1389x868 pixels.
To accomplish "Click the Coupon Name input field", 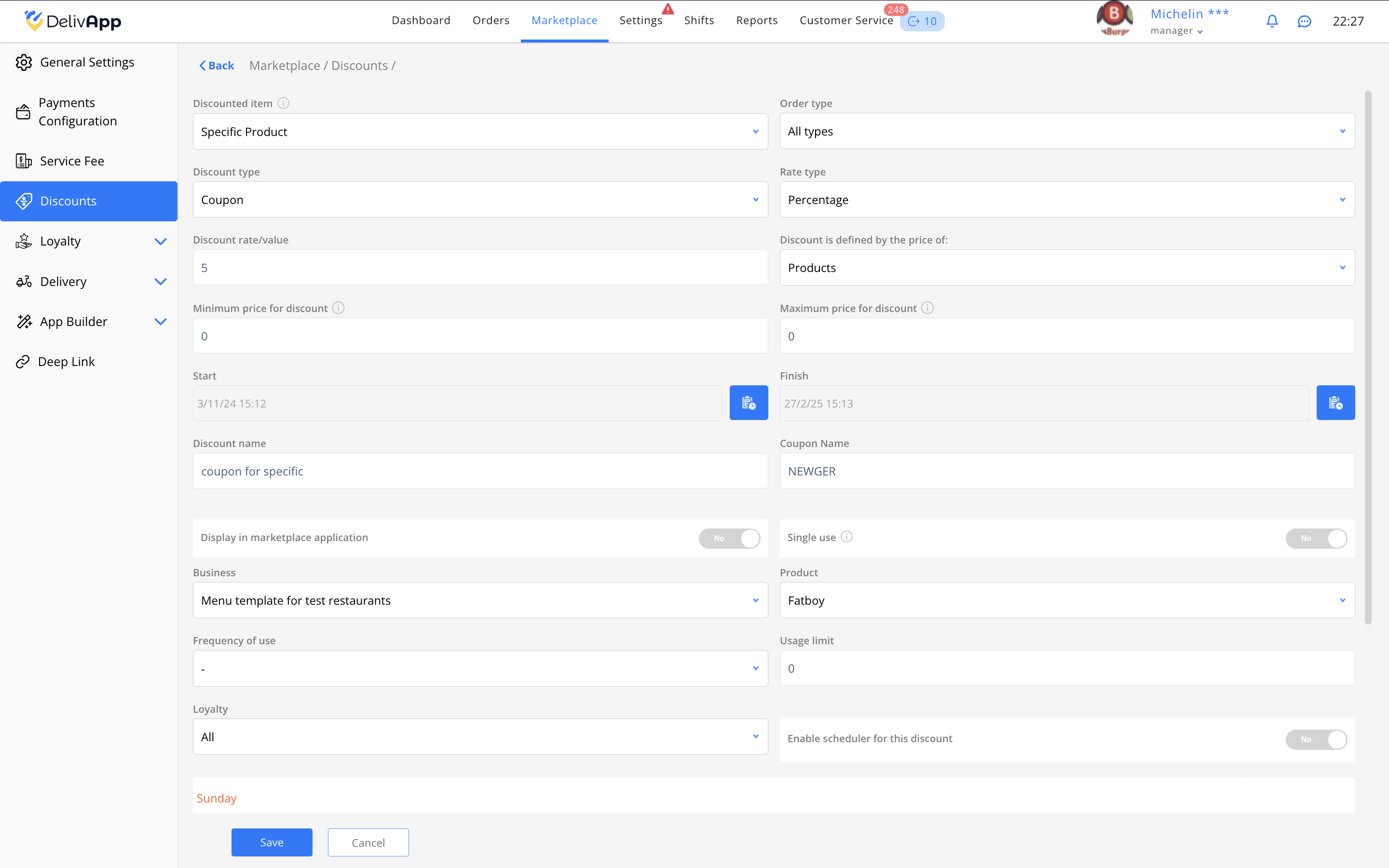I will click(1066, 471).
